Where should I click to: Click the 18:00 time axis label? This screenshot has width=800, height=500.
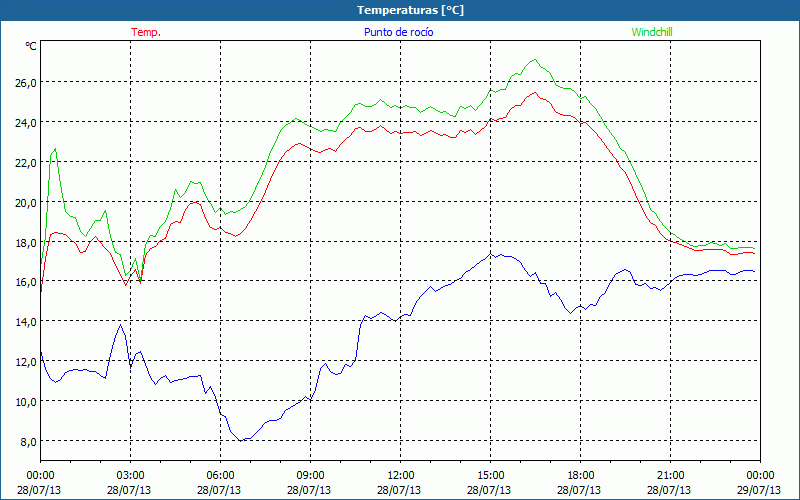581,476
